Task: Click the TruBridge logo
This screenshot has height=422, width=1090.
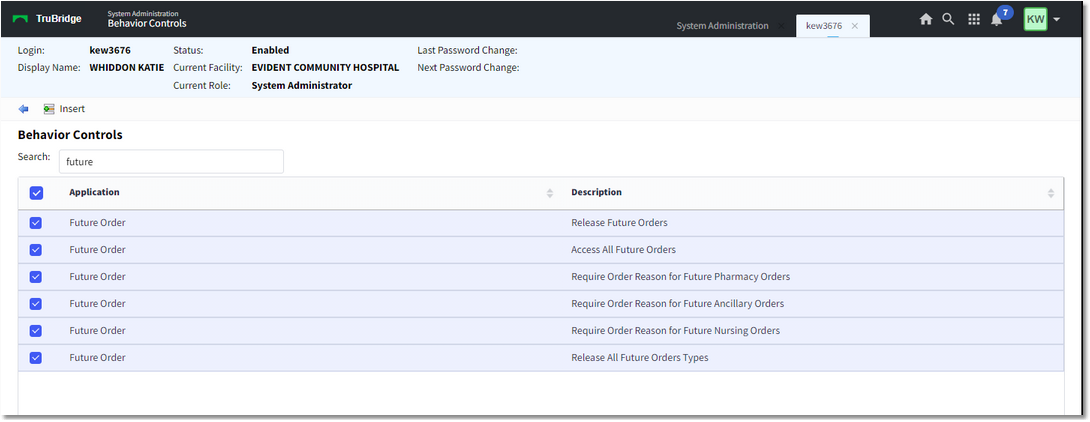Action: coord(47,19)
